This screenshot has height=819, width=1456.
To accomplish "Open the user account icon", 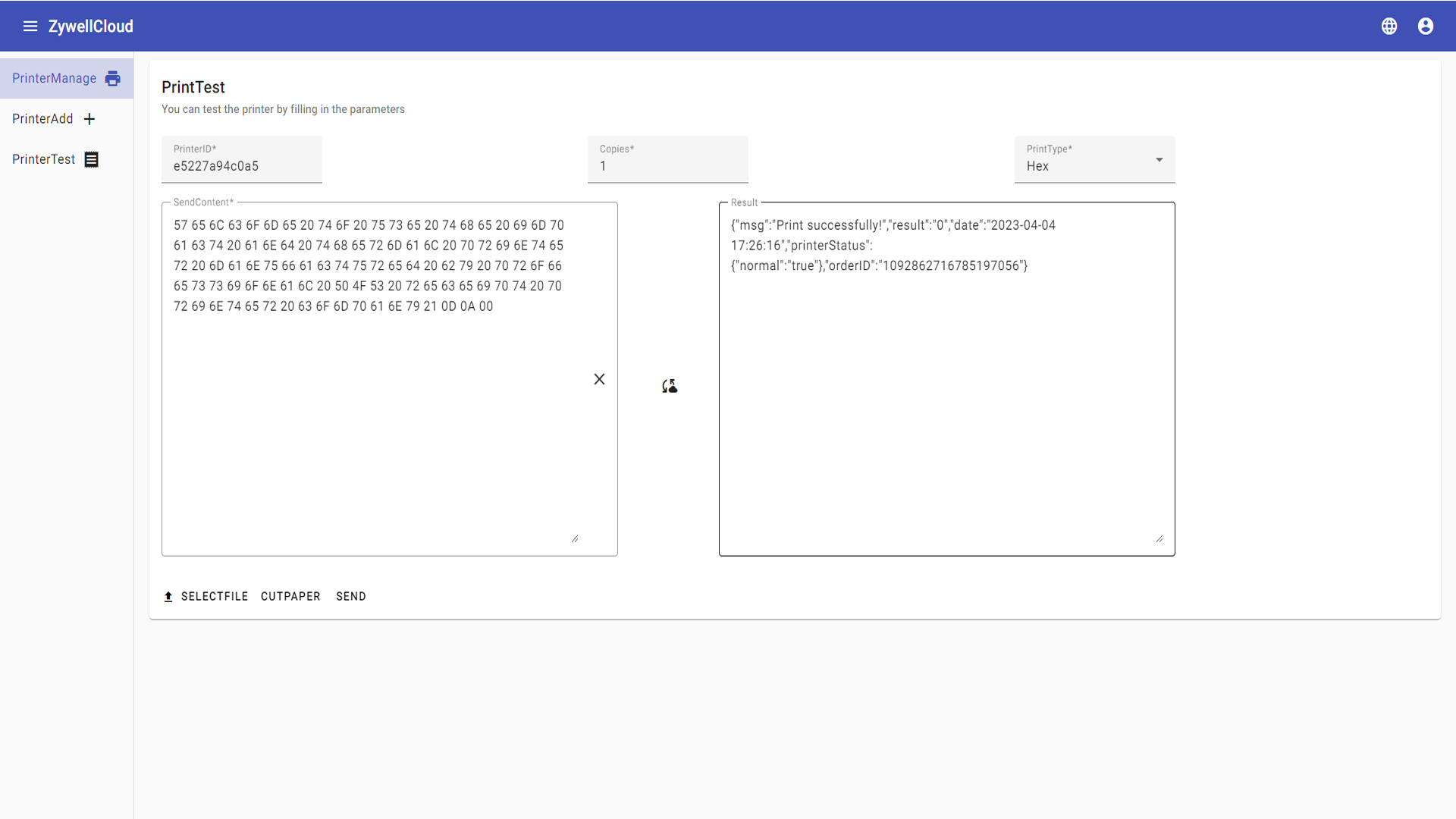I will pyautogui.click(x=1425, y=27).
